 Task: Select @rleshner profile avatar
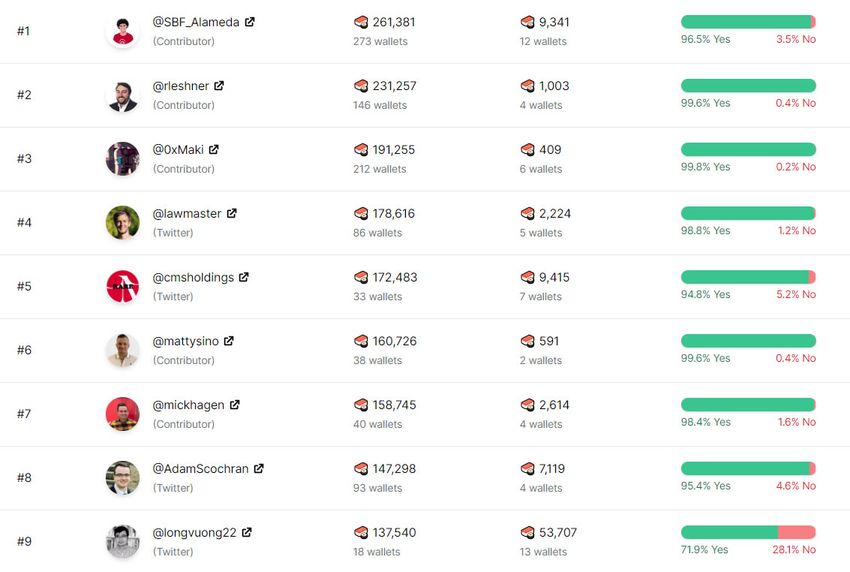click(123, 95)
